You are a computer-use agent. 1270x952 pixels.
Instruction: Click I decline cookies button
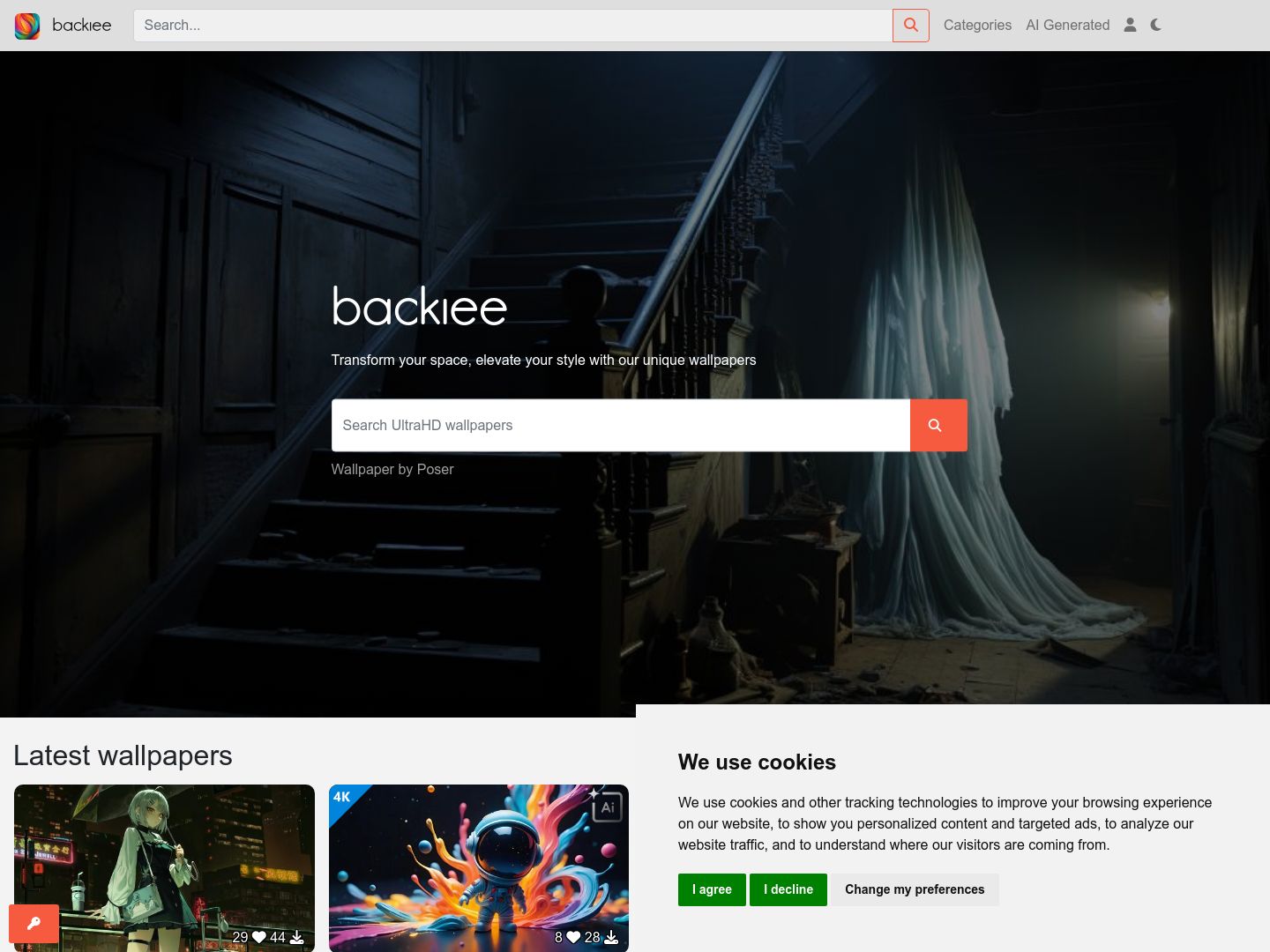click(788, 889)
